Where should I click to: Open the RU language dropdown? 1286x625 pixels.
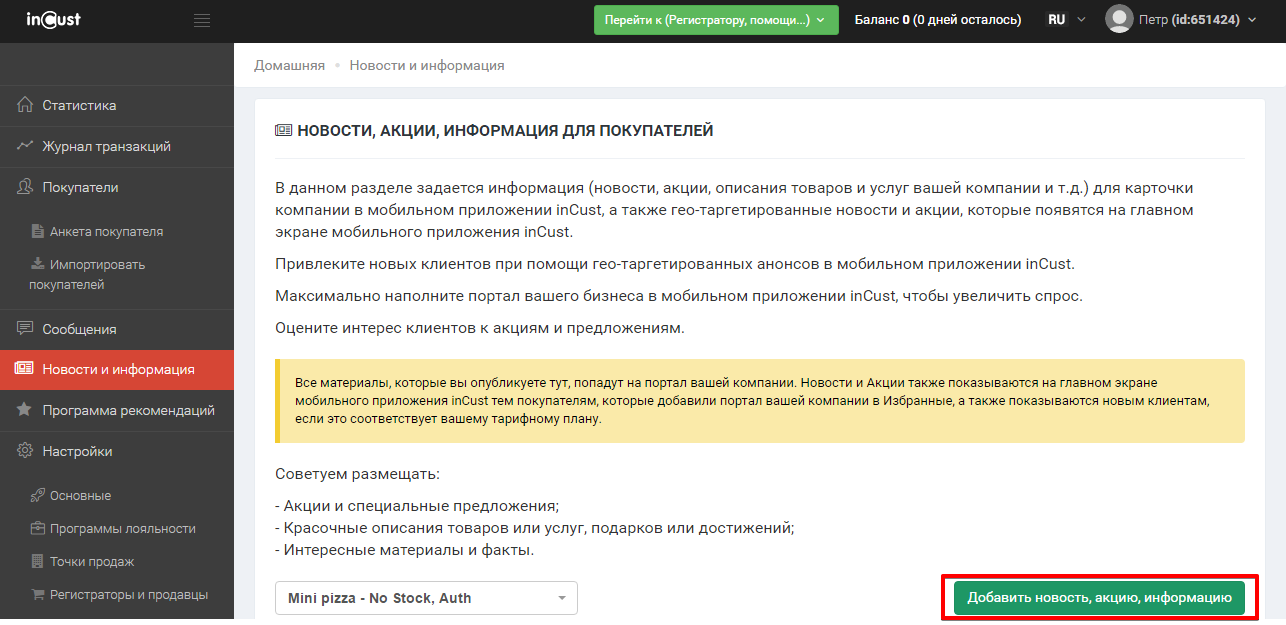(x=1065, y=20)
